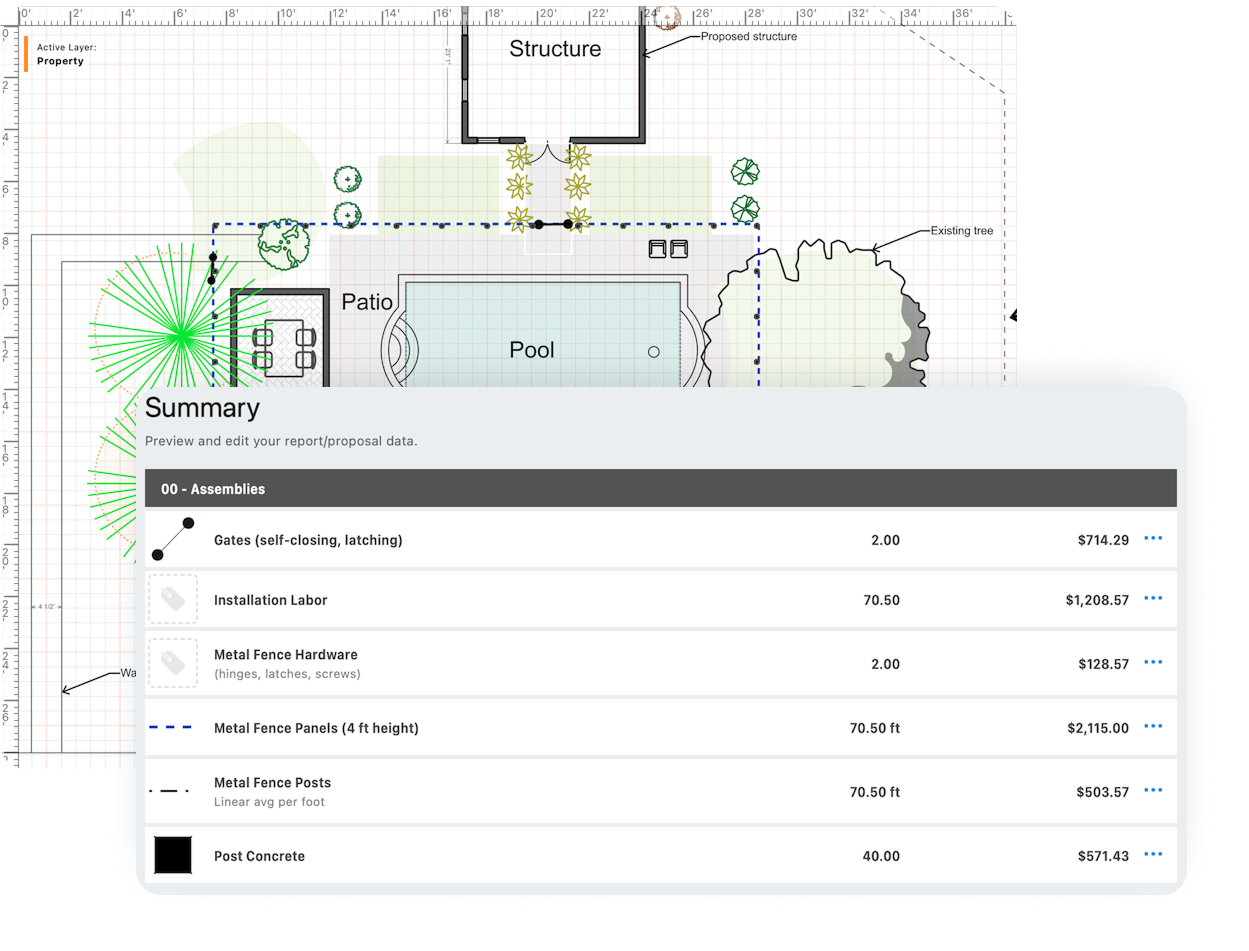The image size is (1249, 951).
Task: Click the Installation Labor tag placeholder icon
Action: [173, 599]
